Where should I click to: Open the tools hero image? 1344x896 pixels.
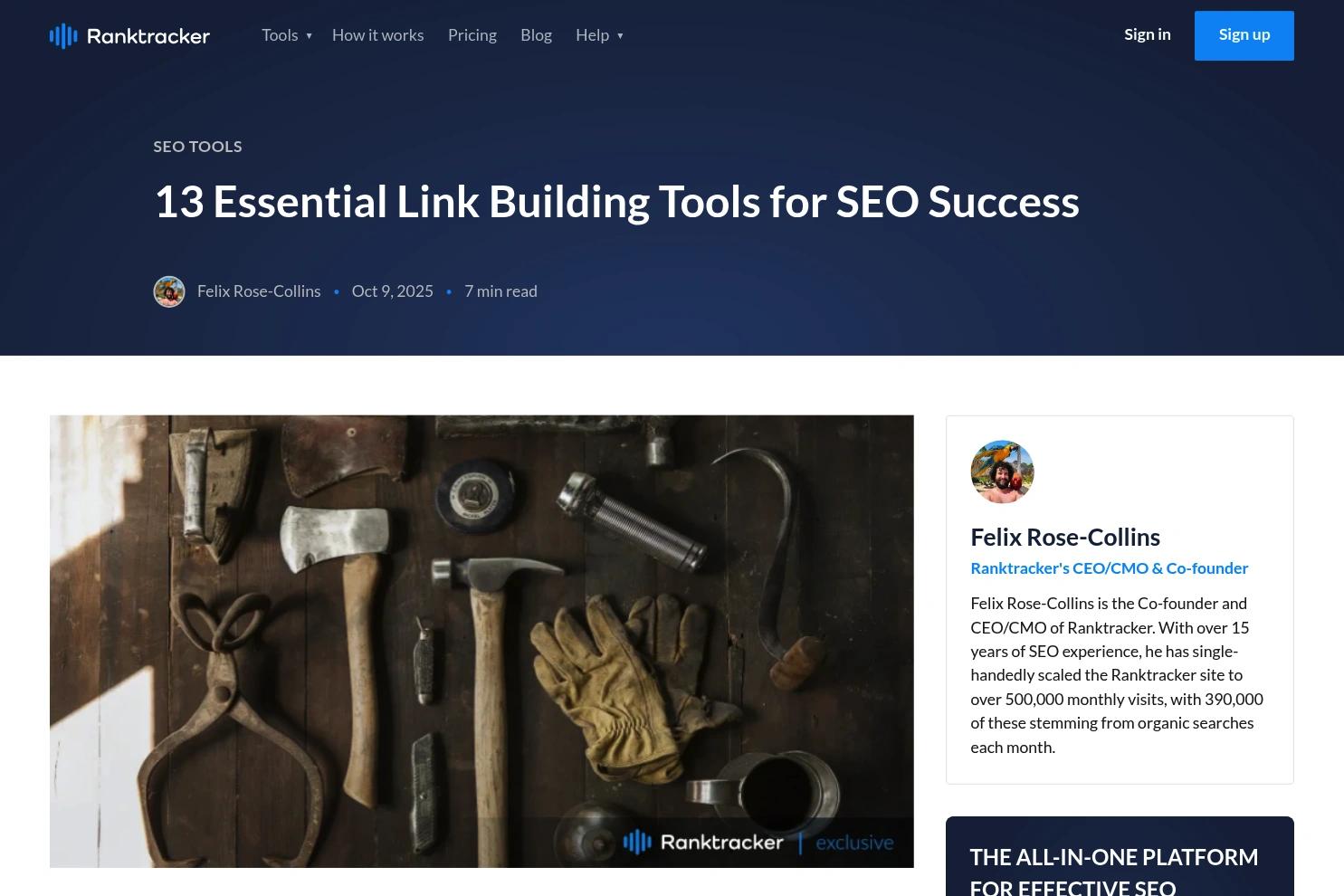click(x=481, y=641)
